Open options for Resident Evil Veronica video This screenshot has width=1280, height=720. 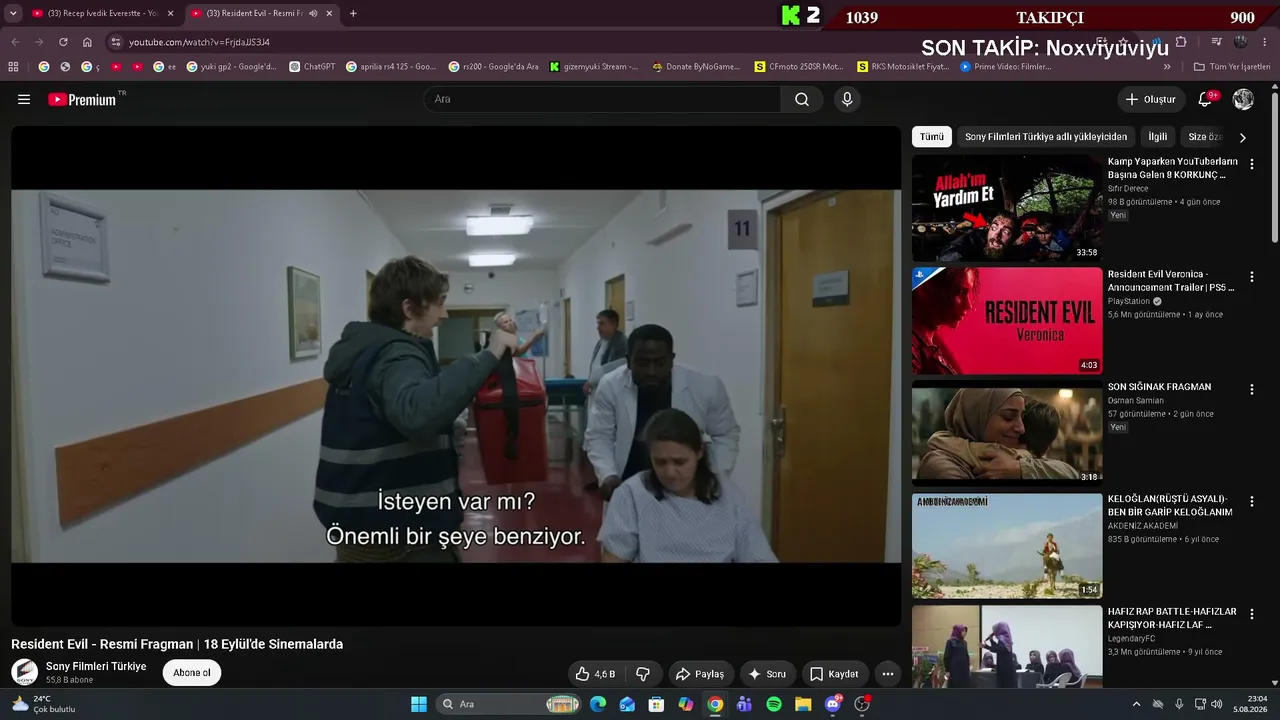[1251, 277]
